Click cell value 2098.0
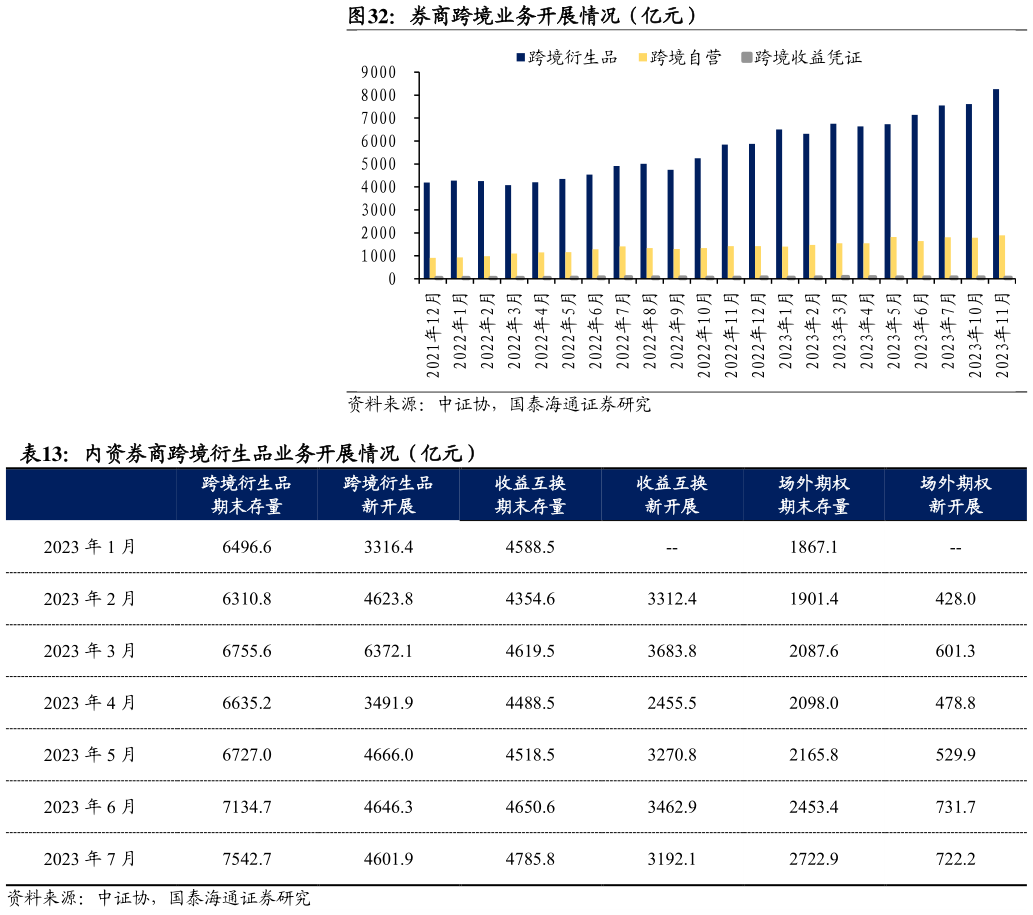Viewport: 1033px width, 915px height. coord(814,704)
